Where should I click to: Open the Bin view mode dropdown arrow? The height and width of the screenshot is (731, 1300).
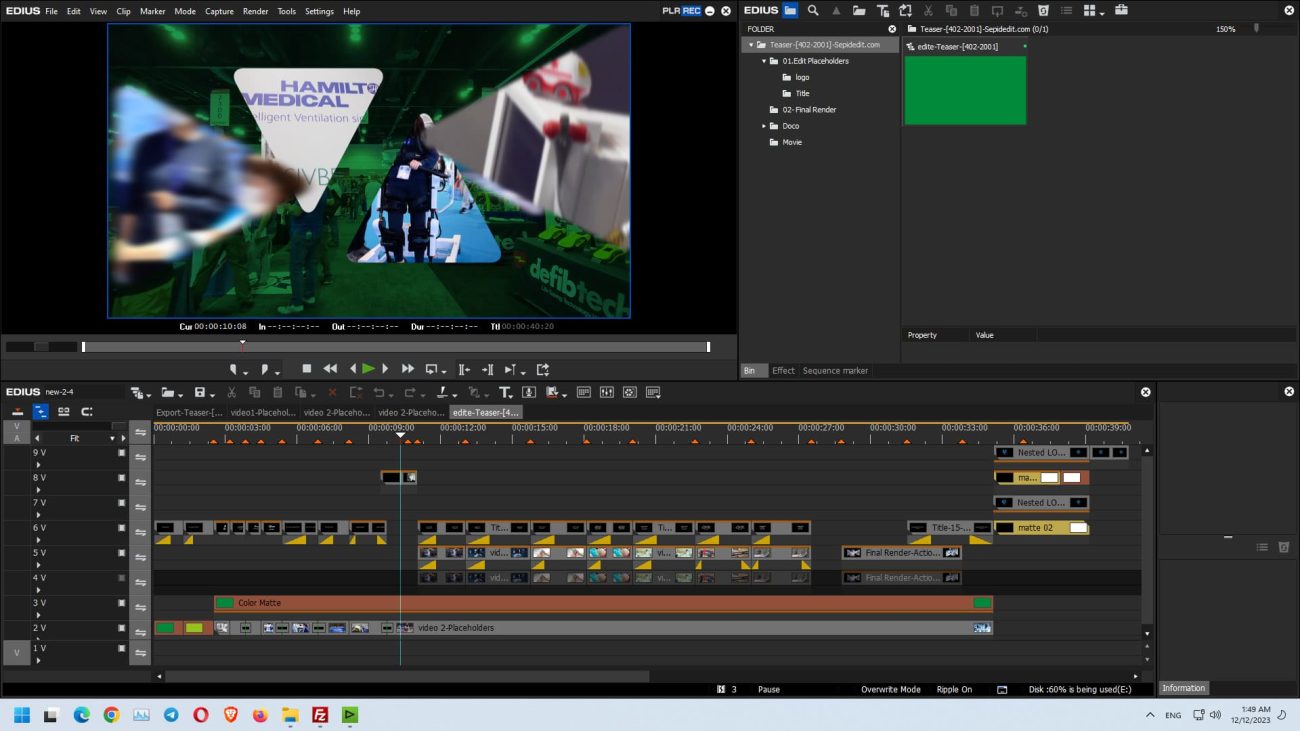pos(1101,12)
